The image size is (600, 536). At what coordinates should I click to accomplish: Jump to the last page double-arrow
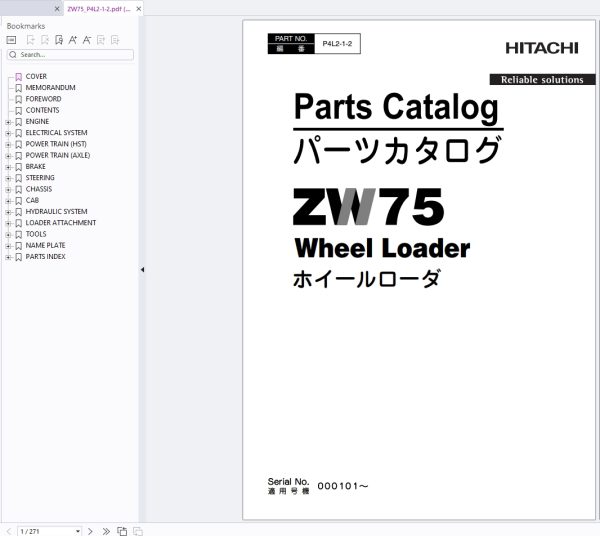coord(106,531)
